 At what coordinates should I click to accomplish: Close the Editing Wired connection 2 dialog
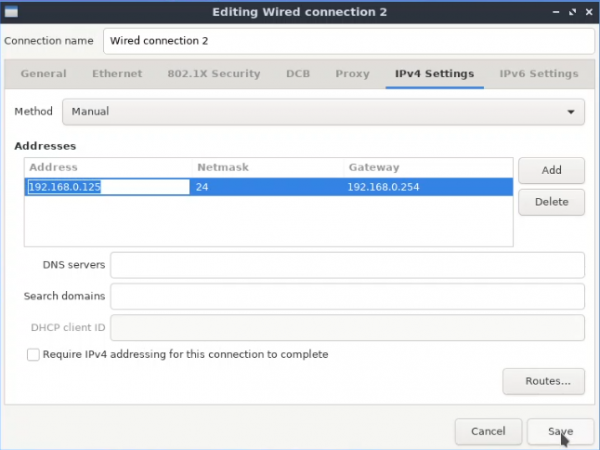(x=589, y=12)
